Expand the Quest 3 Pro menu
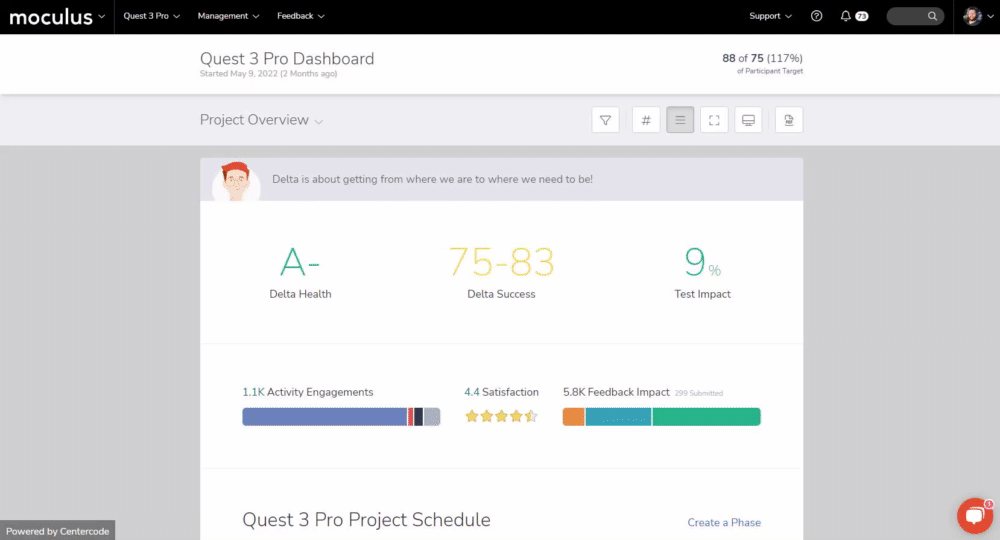 (151, 16)
